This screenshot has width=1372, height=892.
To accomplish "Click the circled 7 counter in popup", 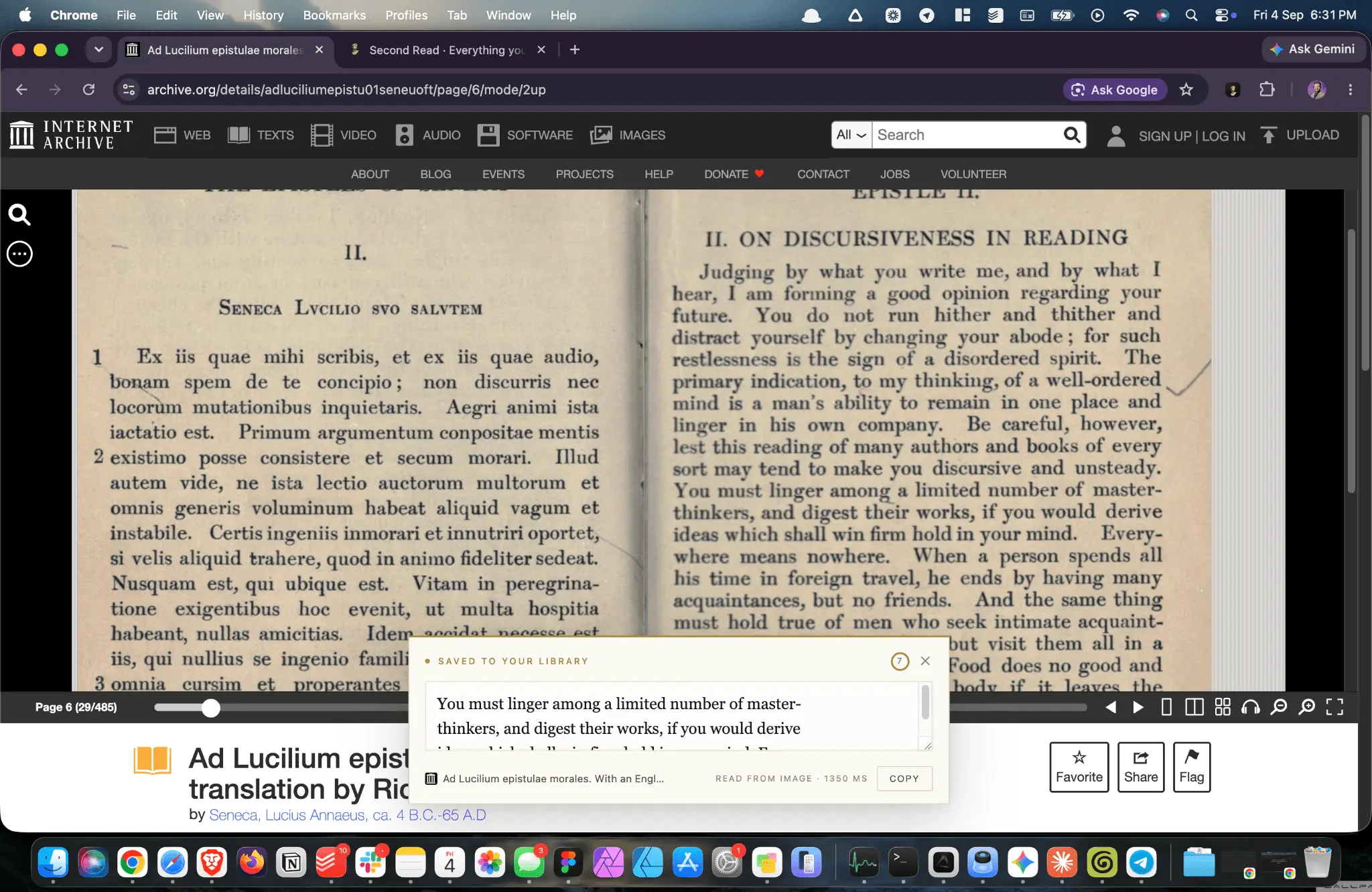I will click(900, 661).
